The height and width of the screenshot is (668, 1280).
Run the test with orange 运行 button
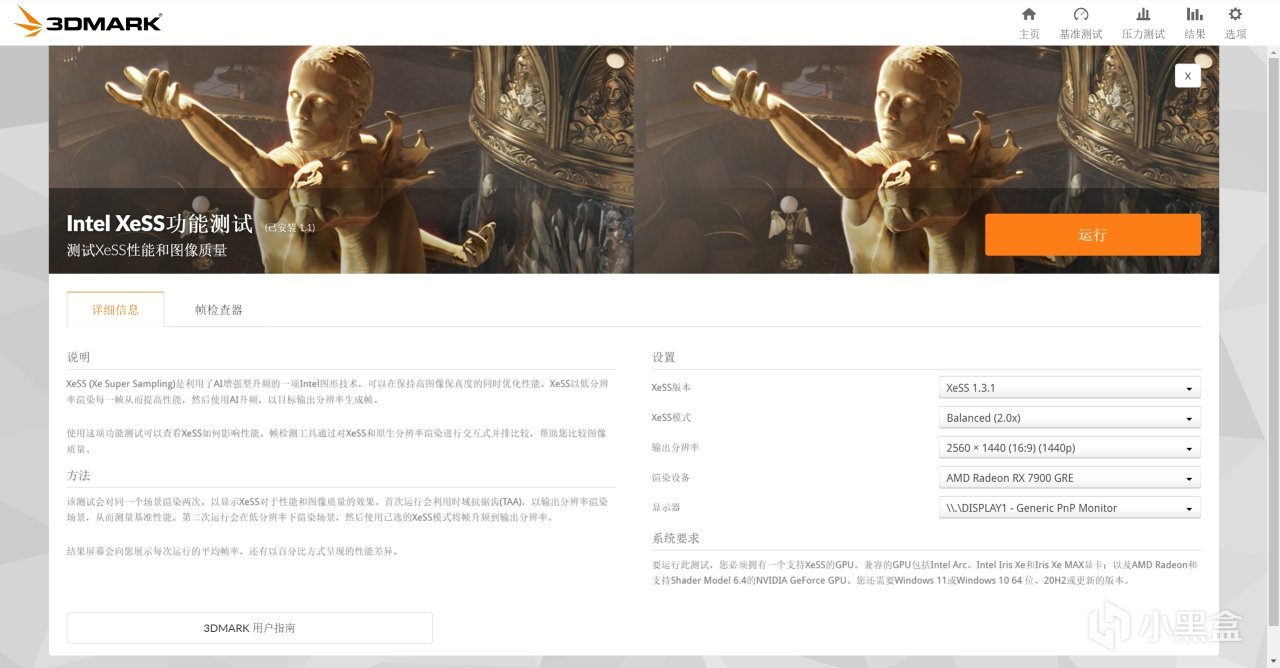(x=1093, y=235)
